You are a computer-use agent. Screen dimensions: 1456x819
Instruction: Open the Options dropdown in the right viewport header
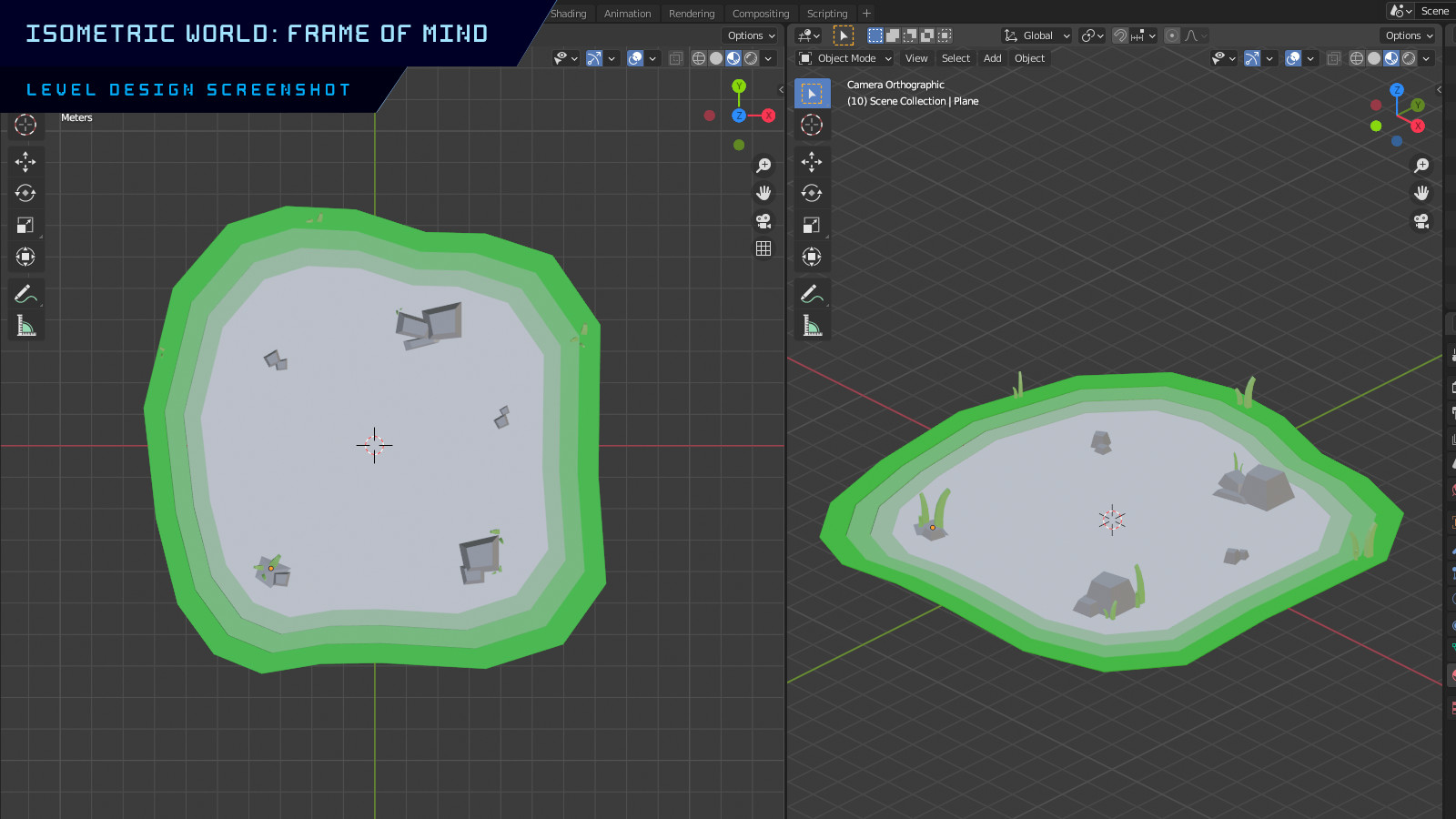1406,35
